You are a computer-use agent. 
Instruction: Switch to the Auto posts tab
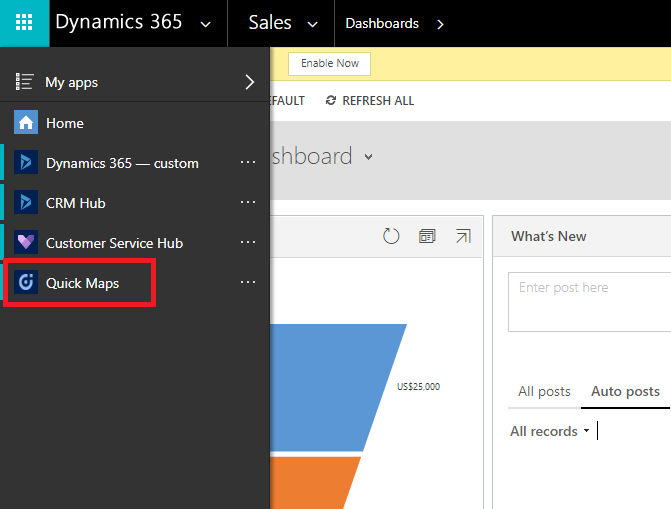625,391
